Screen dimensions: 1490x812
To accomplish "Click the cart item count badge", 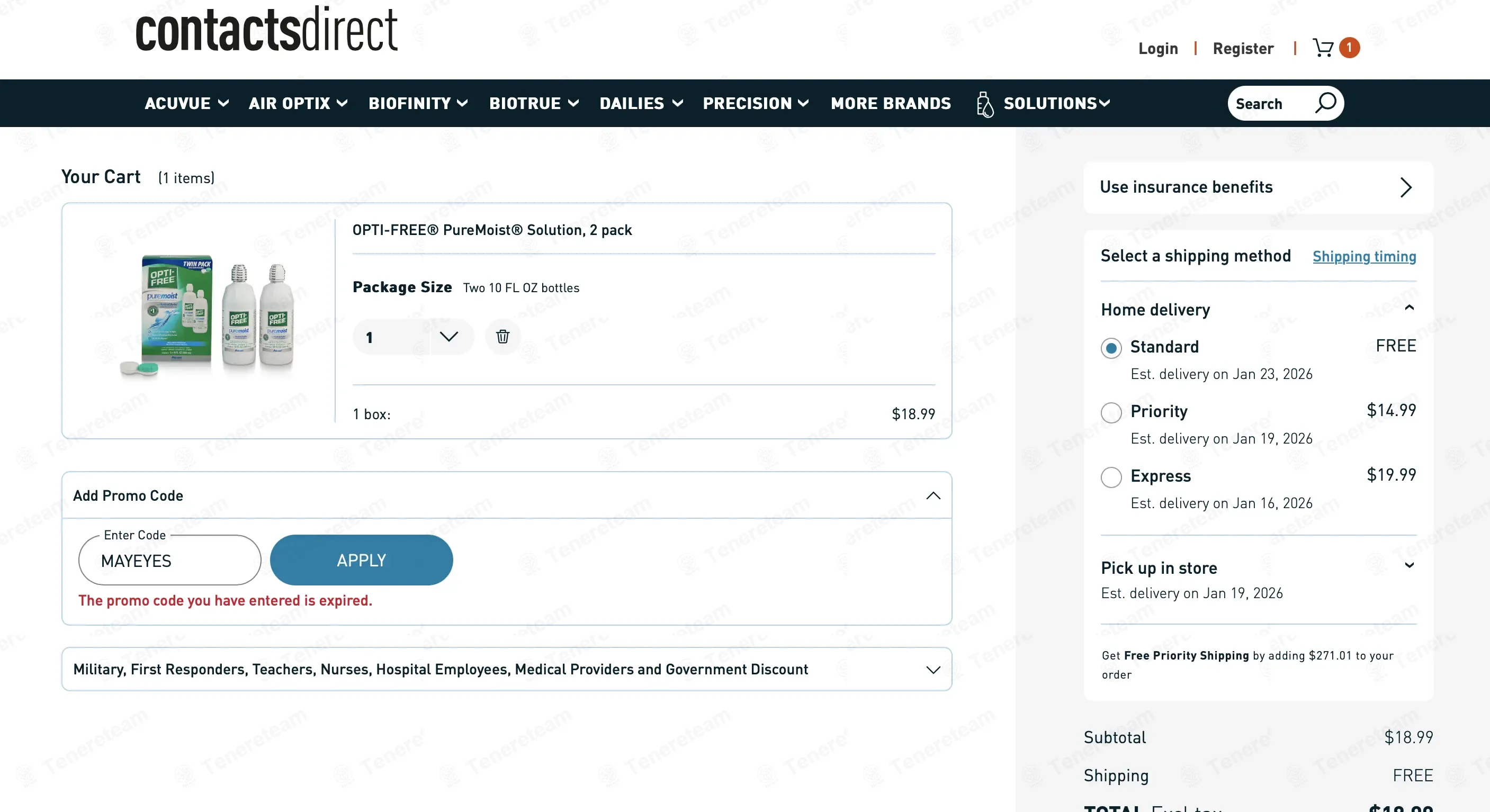I will click(1350, 48).
